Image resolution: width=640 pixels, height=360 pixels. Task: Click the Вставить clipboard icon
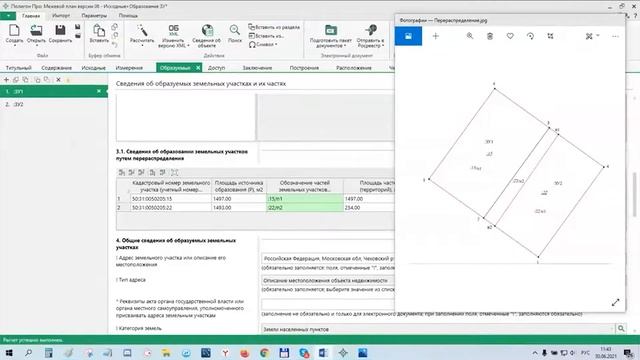coord(99,31)
